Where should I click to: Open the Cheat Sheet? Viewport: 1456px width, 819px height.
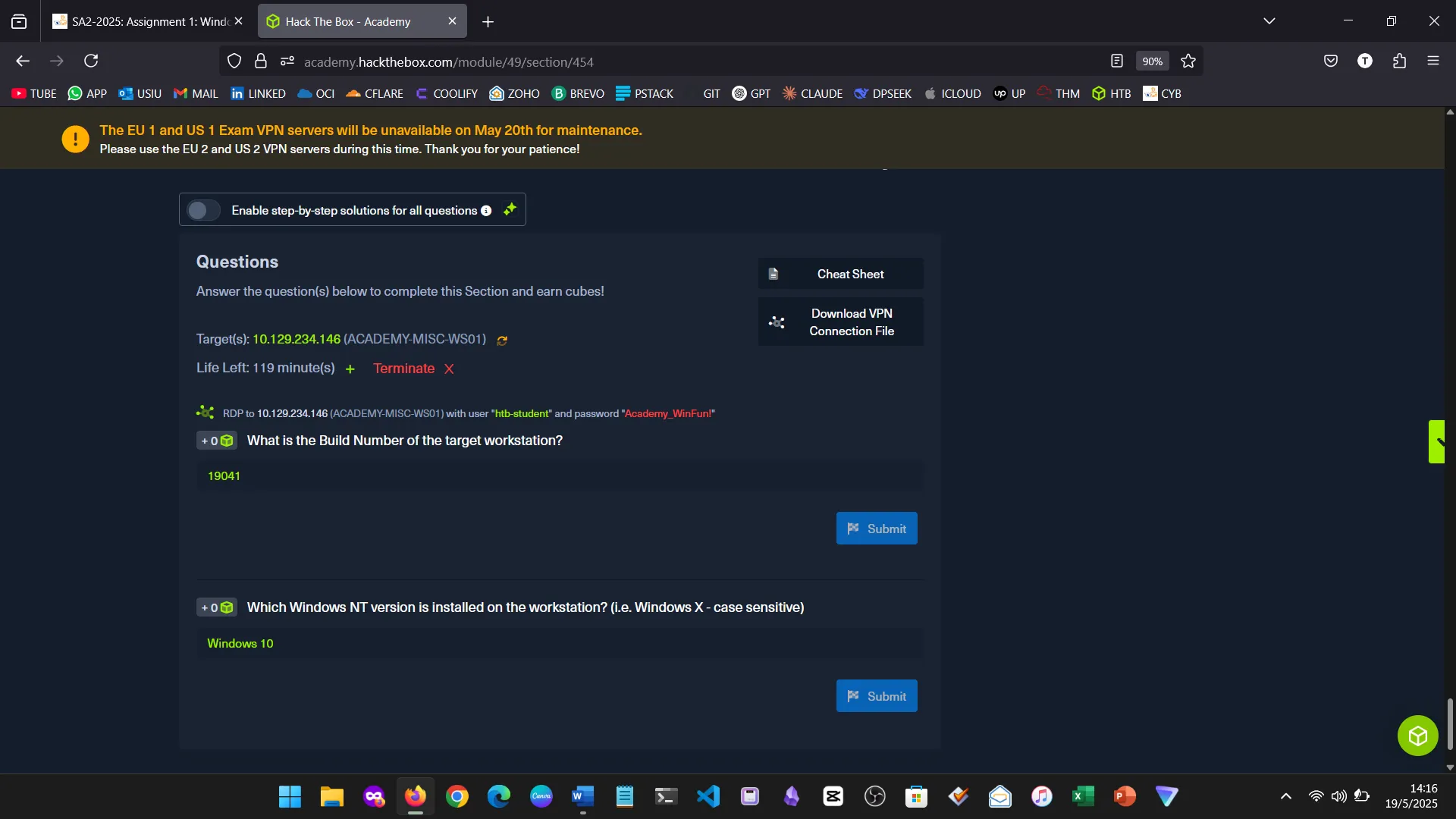coord(840,274)
